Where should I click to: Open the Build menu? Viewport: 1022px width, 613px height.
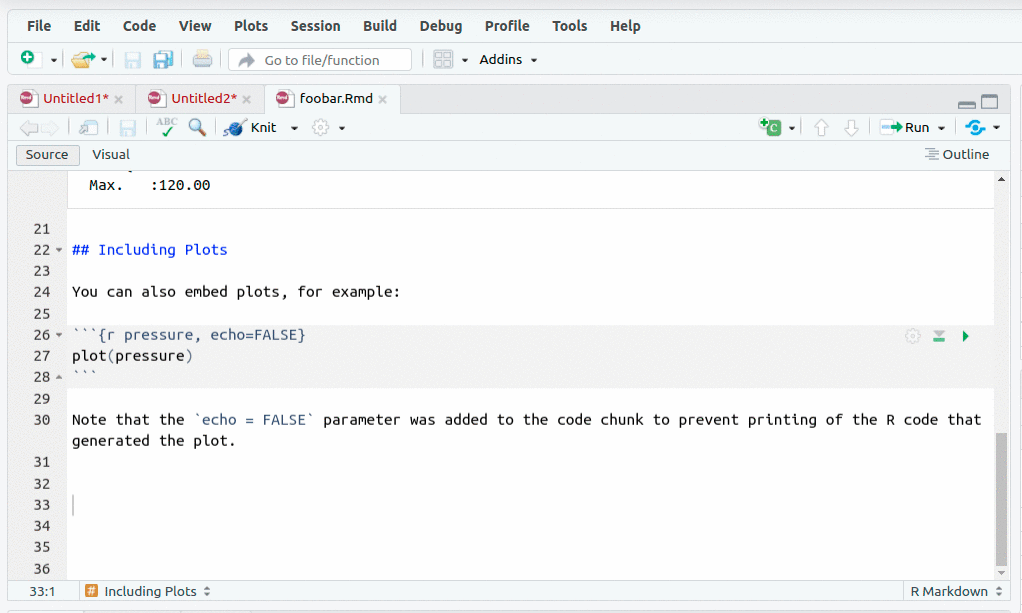[380, 26]
